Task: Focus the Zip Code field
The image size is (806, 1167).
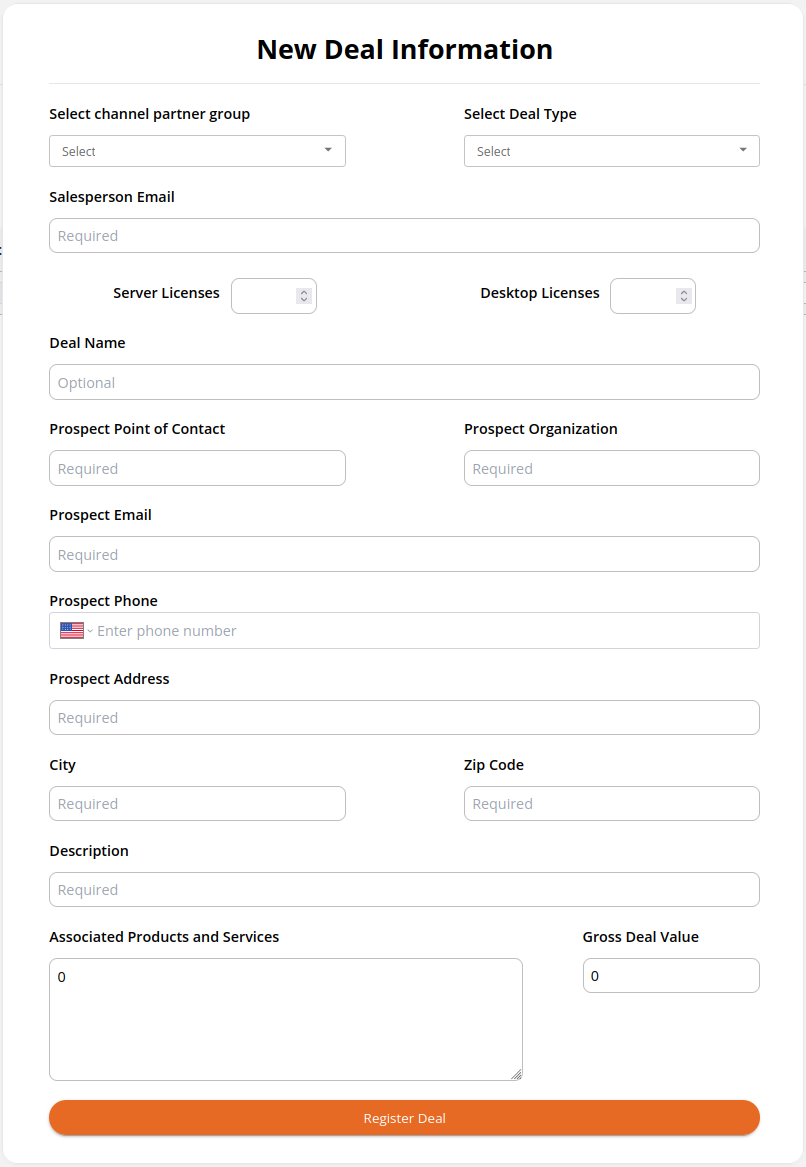Action: point(612,803)
